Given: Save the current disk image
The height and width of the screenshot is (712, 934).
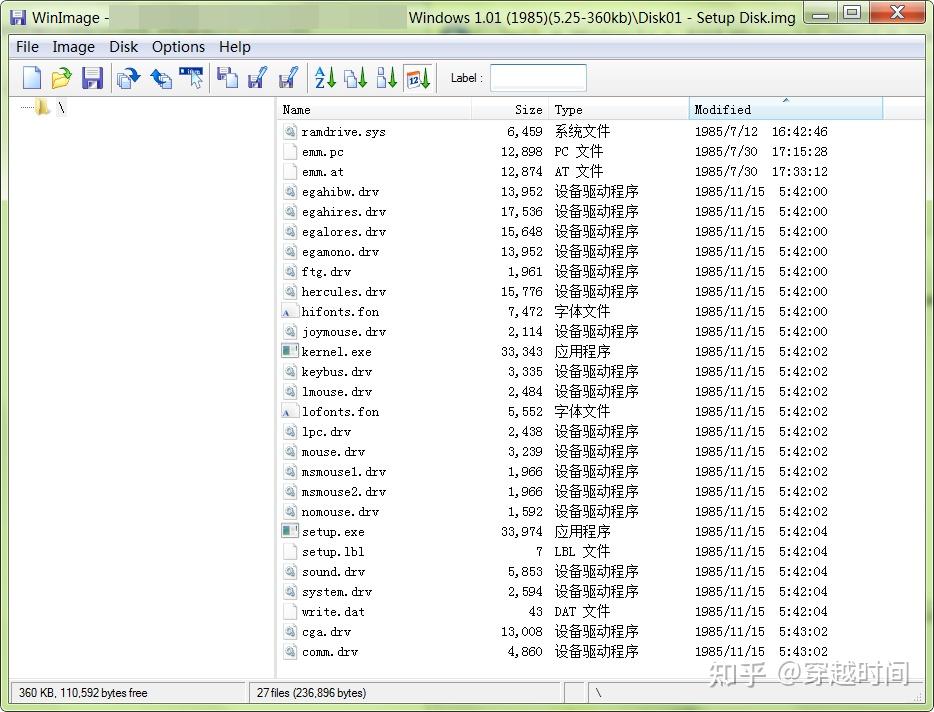Looking at the screenshot, I should click(92, 77).
